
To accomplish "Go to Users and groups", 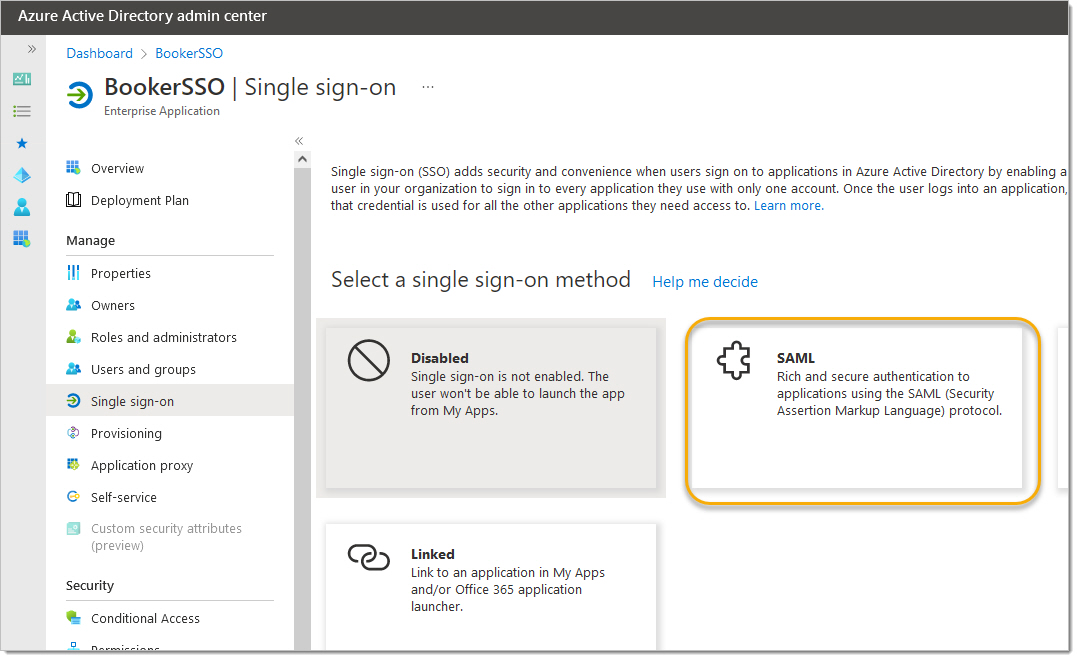I will [x=143, y=369].
